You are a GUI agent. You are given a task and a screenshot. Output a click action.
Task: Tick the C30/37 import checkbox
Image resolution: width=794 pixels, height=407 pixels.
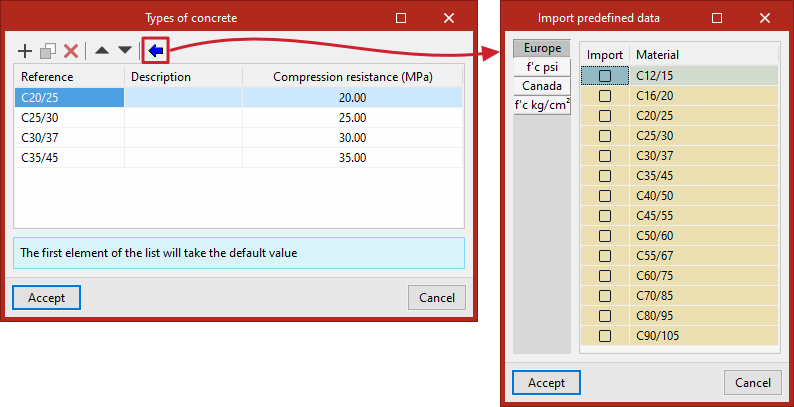[605, 156]
